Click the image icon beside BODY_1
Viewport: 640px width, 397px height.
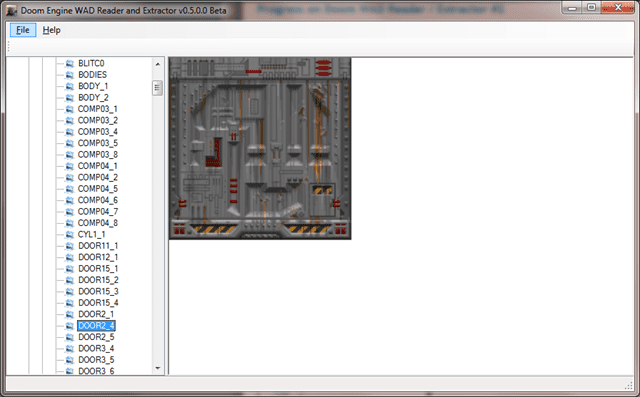click(x=70, y=86)
